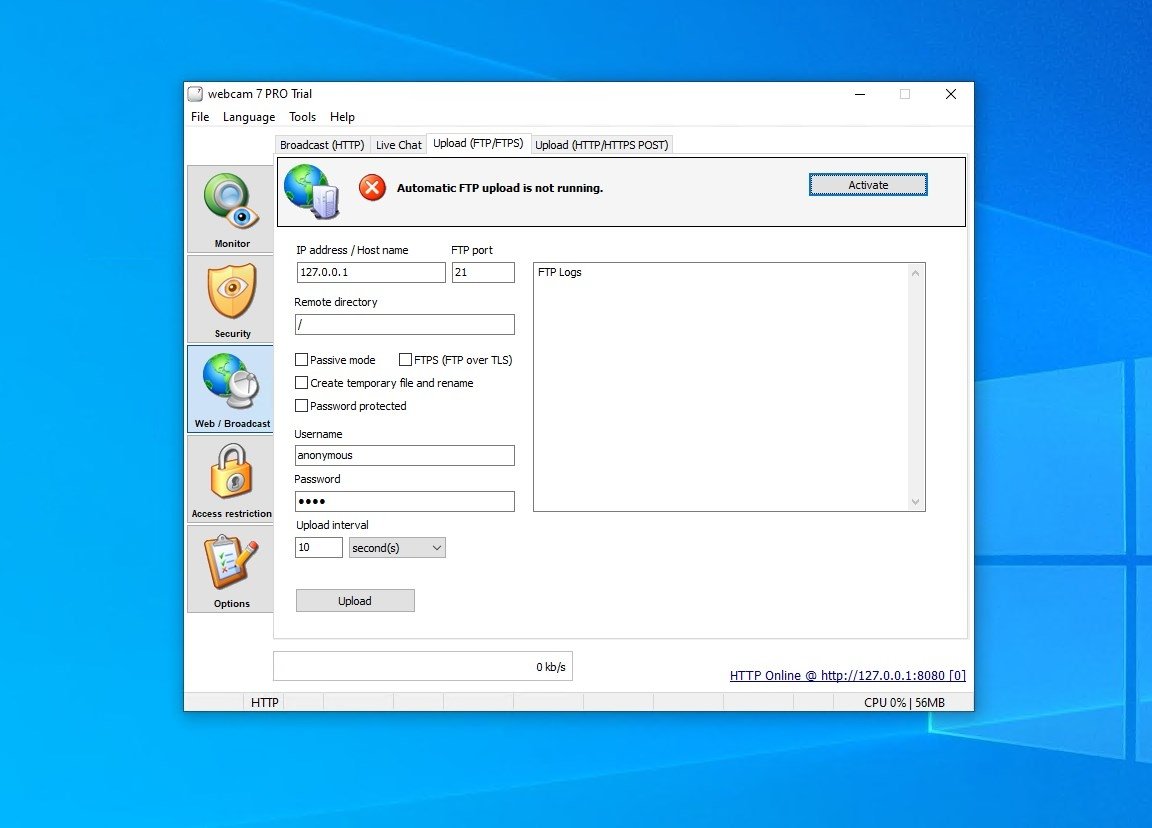Click the FTP globe server icon
Viewport: 1152px width, 828px height.
[x=312, y=191]
